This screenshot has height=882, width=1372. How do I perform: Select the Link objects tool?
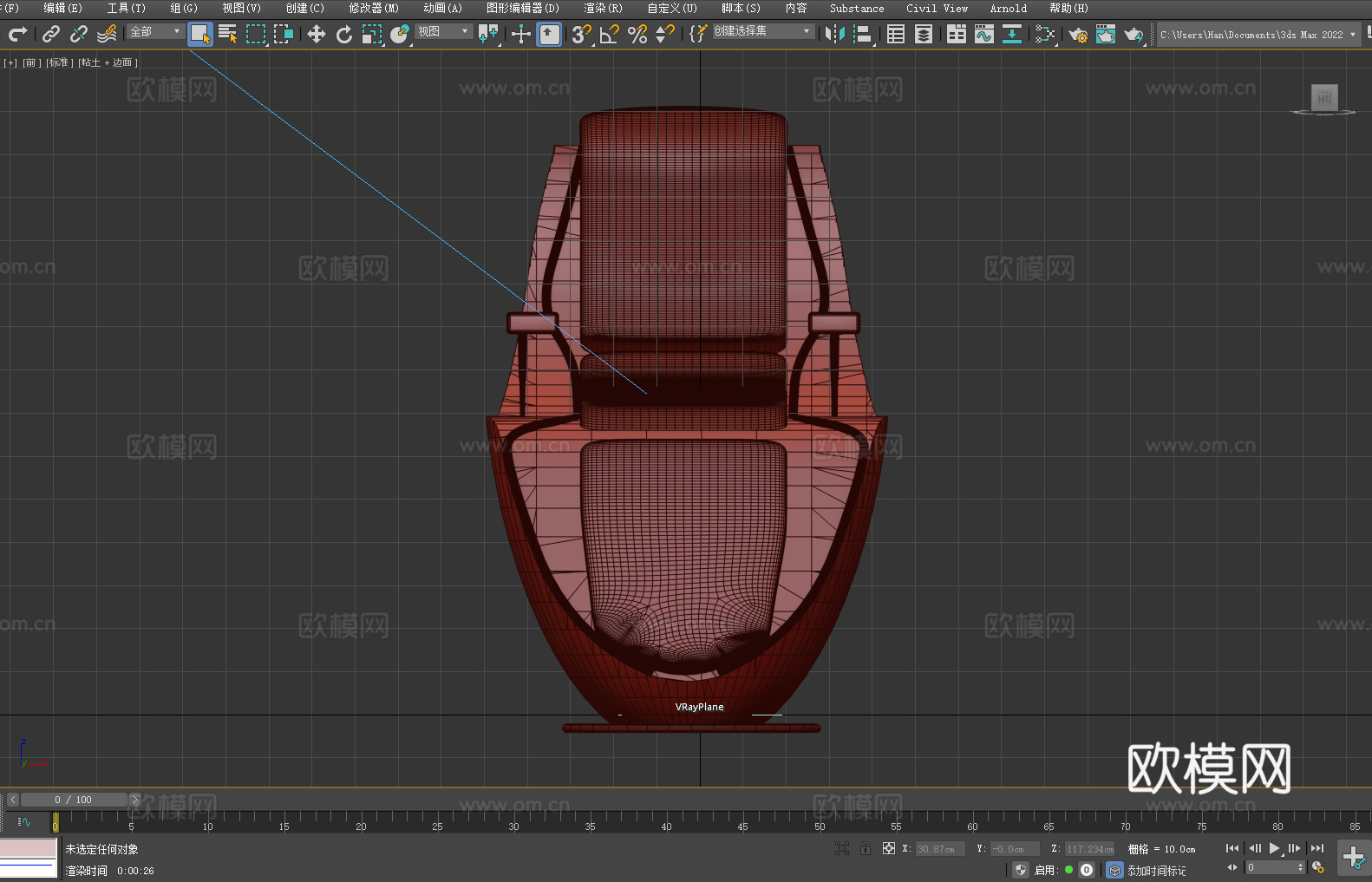pyautogui.click(x=51, y=34)
